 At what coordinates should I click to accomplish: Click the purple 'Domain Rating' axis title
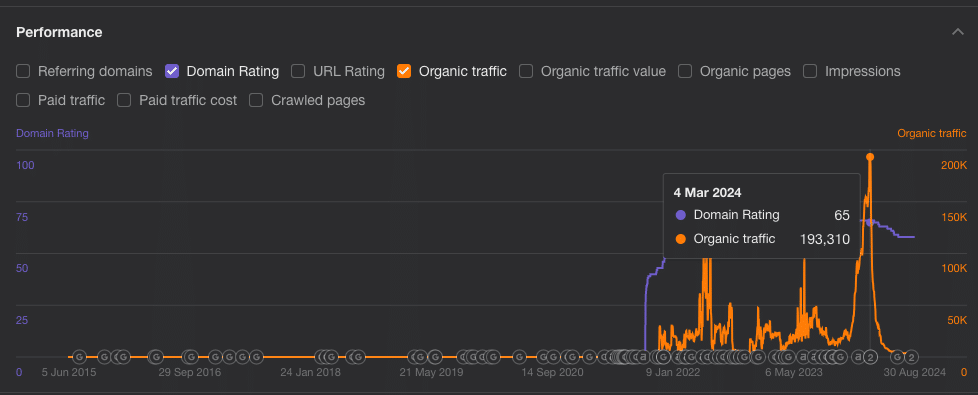52,133
